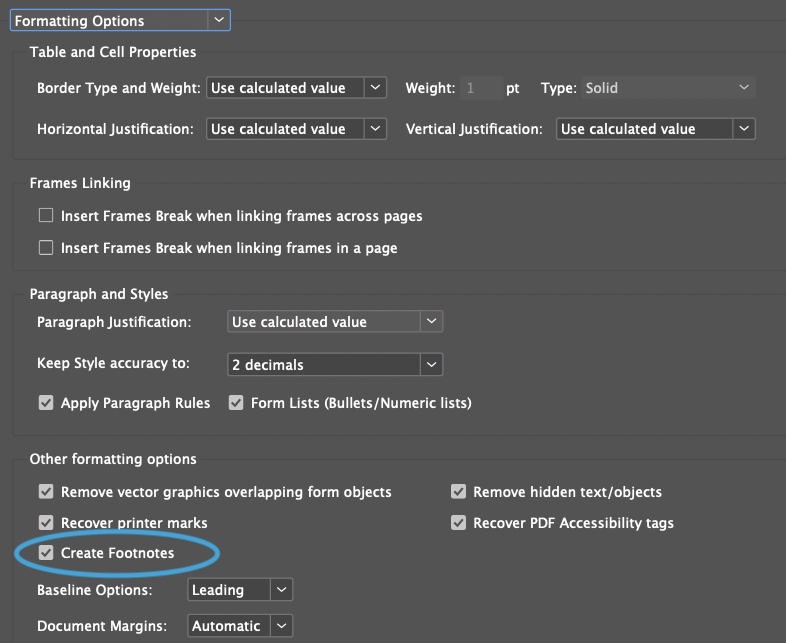Open the border Type dropdown showing Solid
The image size is (786, 643).
pos(668,88)
